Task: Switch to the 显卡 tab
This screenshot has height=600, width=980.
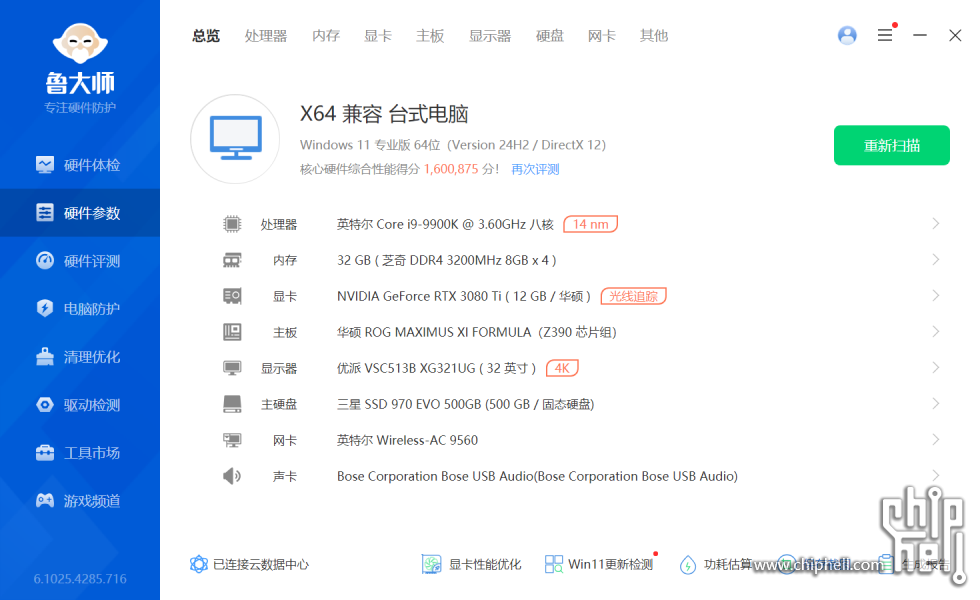Action: (x=378, y=36)
